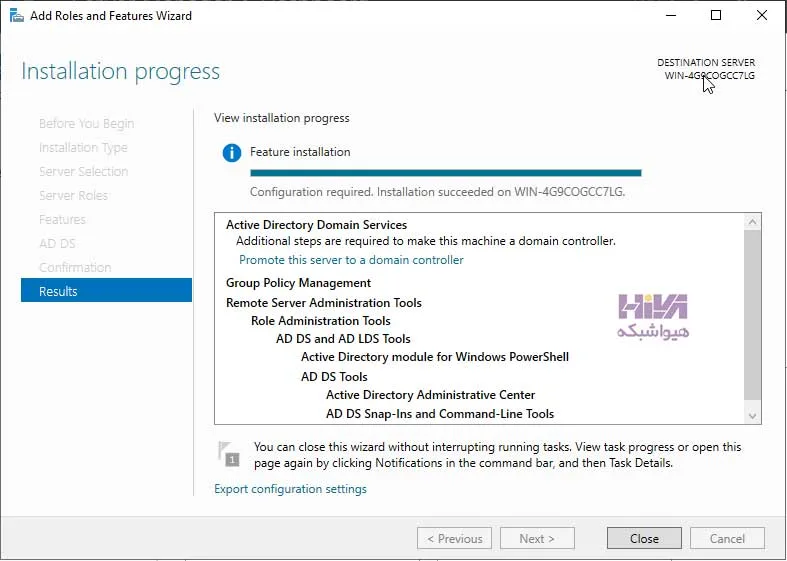Click 'View installation progress' heading text

(282, 118)
